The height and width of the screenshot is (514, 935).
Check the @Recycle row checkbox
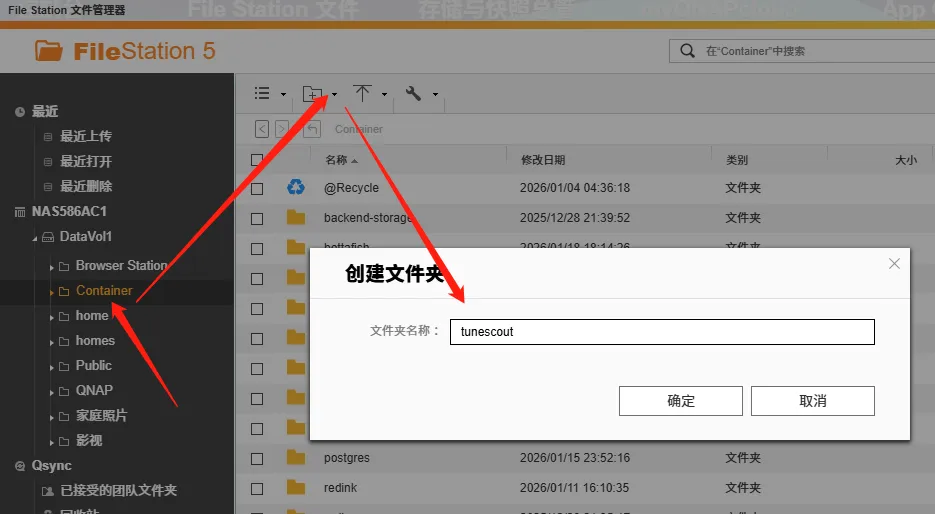[257, 188]
